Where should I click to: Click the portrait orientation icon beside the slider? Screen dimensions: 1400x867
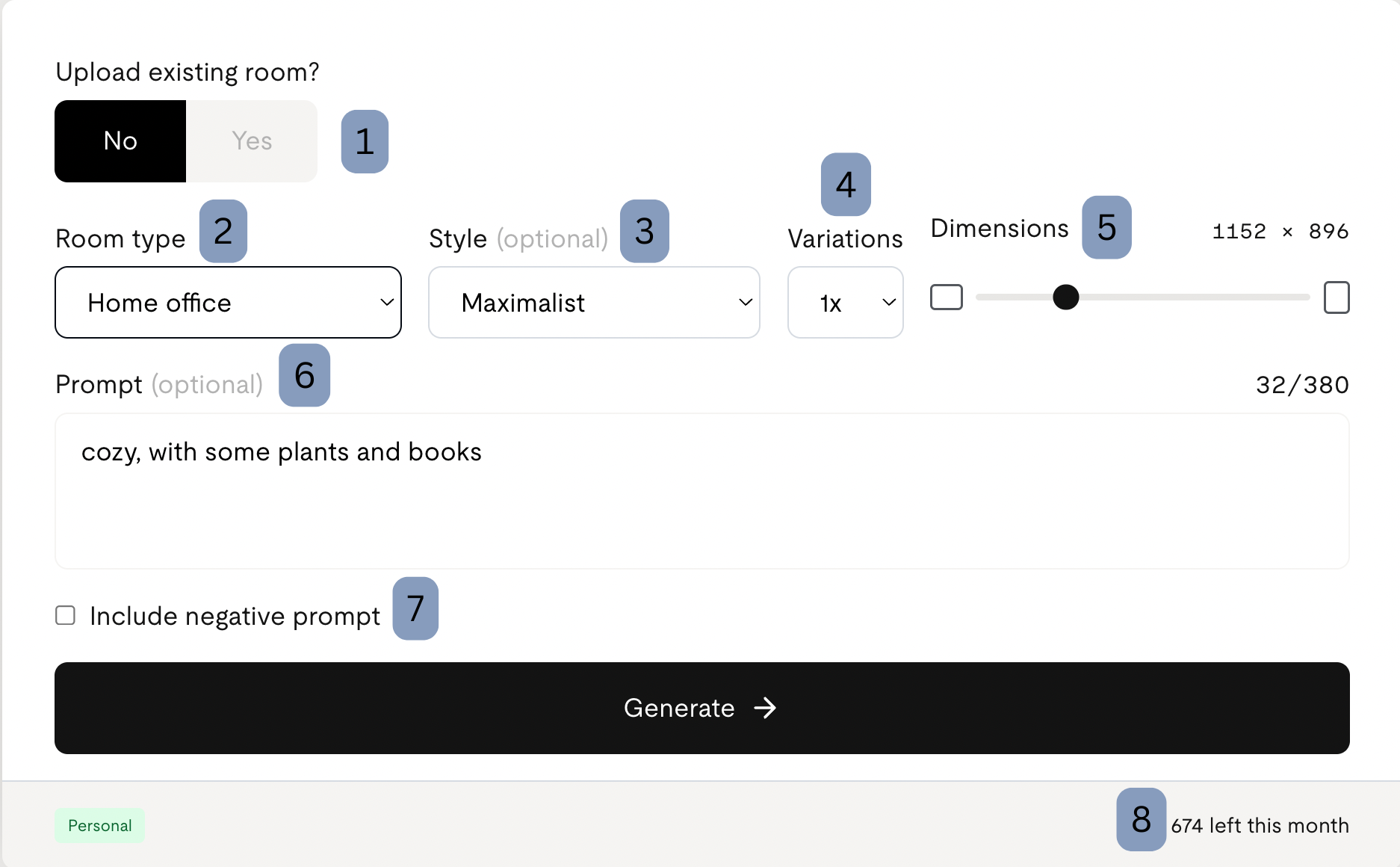click(1336, 297)
